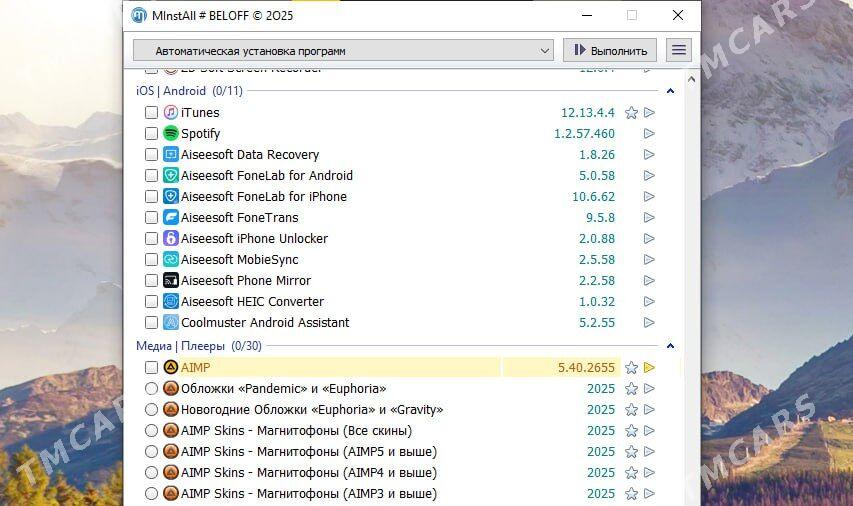The image size is (853, 506).
Task: Click the play arrow for Новогодние Обложки row
Action: tap(649, 410)
